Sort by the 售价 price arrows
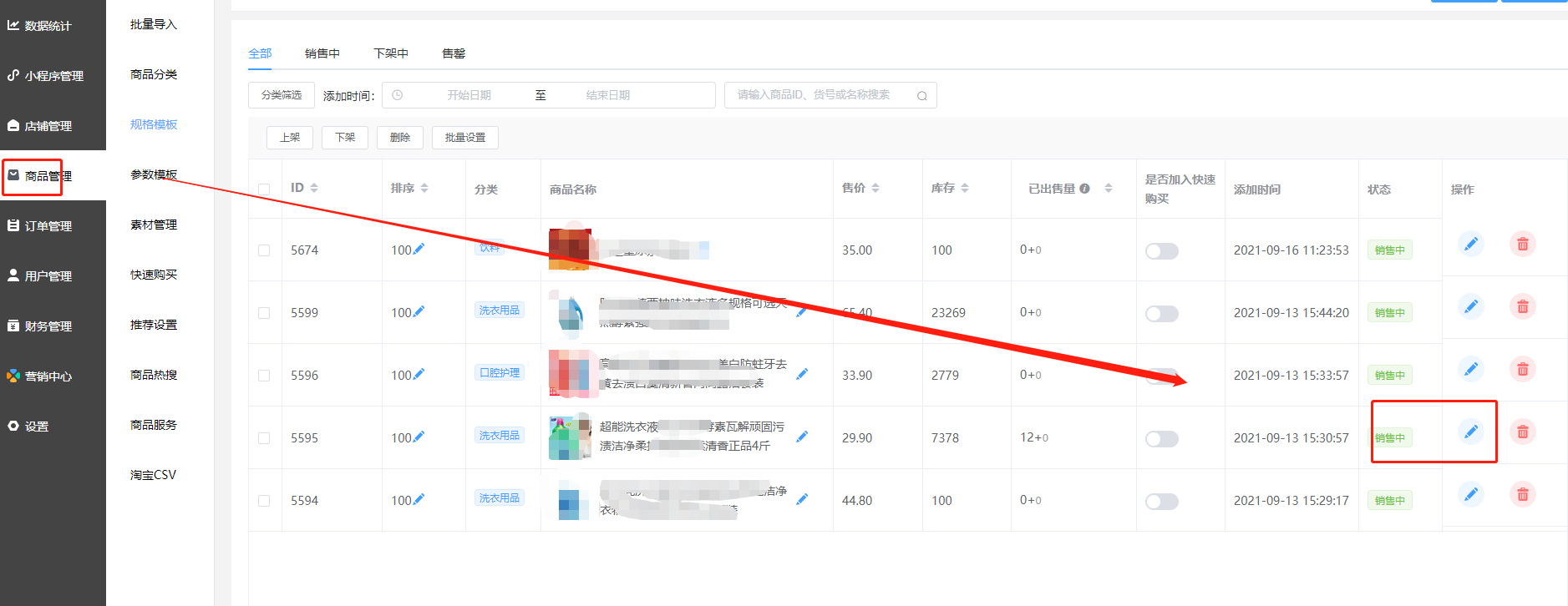Viewport: 1568px width, 606px height. pos(875,189)
